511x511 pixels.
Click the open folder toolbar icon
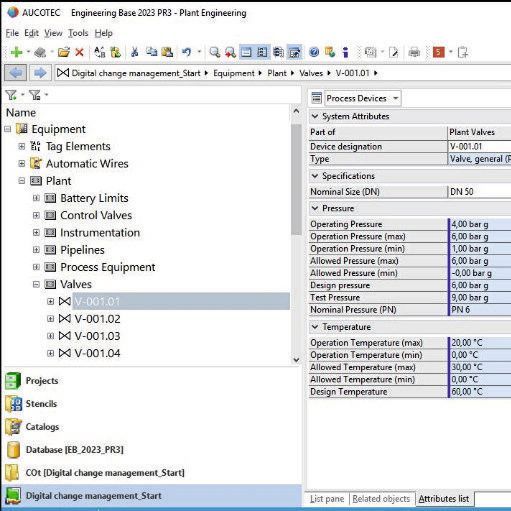tap(64, 52)
